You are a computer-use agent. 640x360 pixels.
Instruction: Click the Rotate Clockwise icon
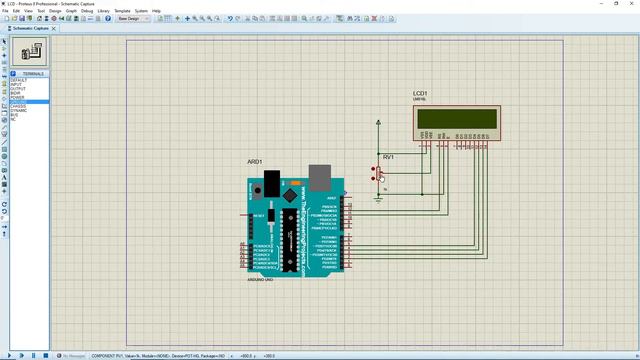coord(4,204)
